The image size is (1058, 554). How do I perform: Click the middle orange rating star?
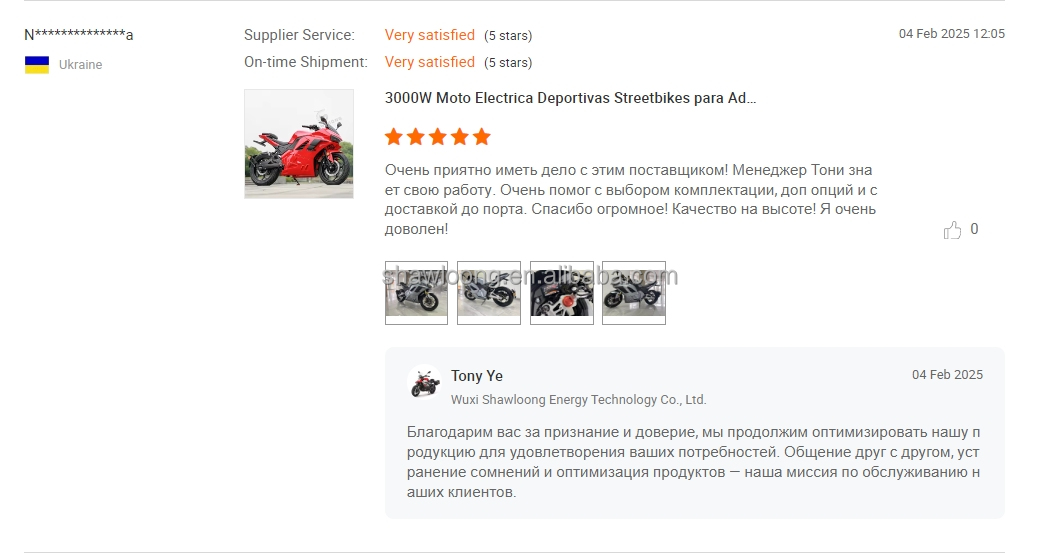tap(437, 137)
